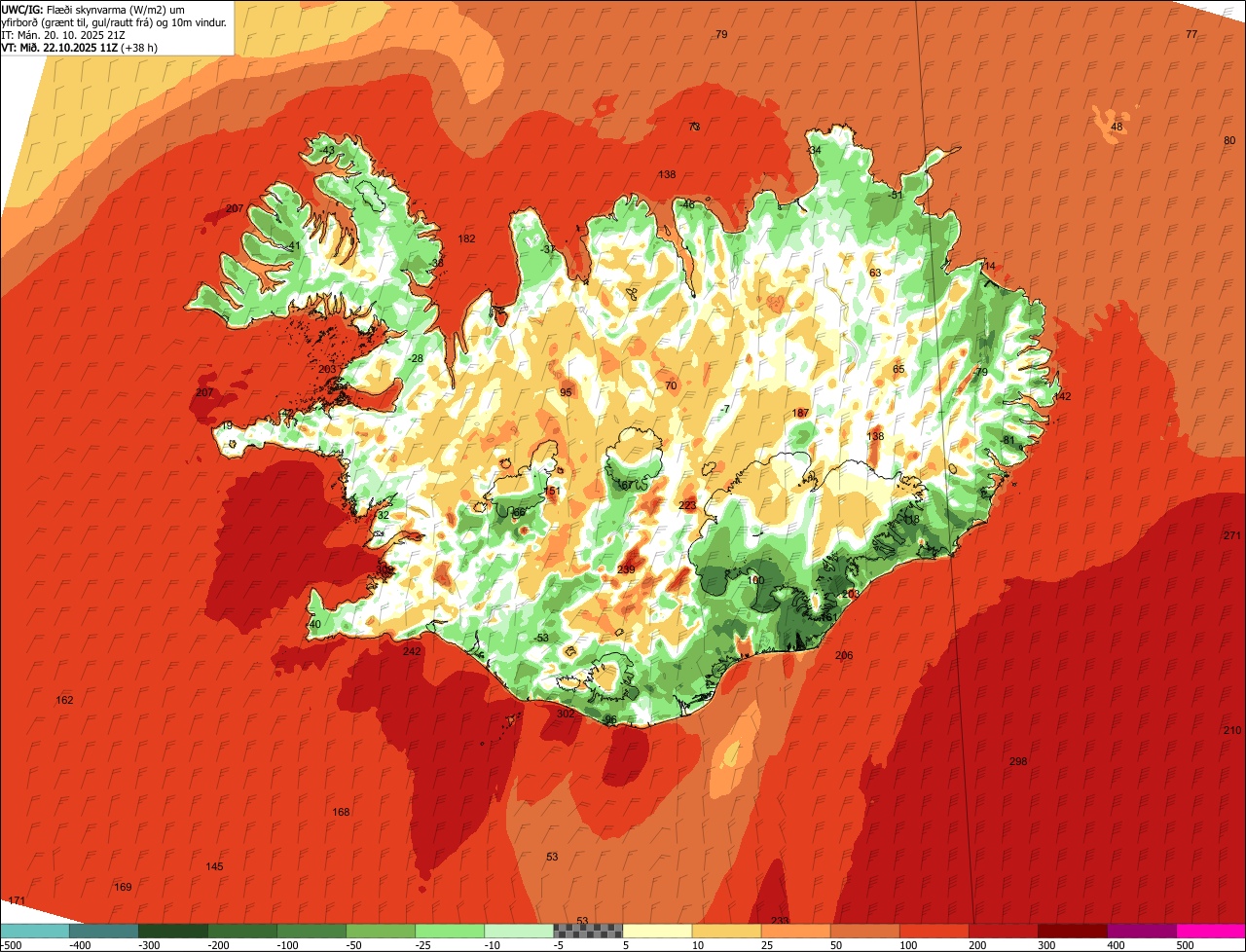Image resolution: width=1246 pixels, height=952 pixels.
Task: Click the map value '70' in the central north
Action: [671, 385]
